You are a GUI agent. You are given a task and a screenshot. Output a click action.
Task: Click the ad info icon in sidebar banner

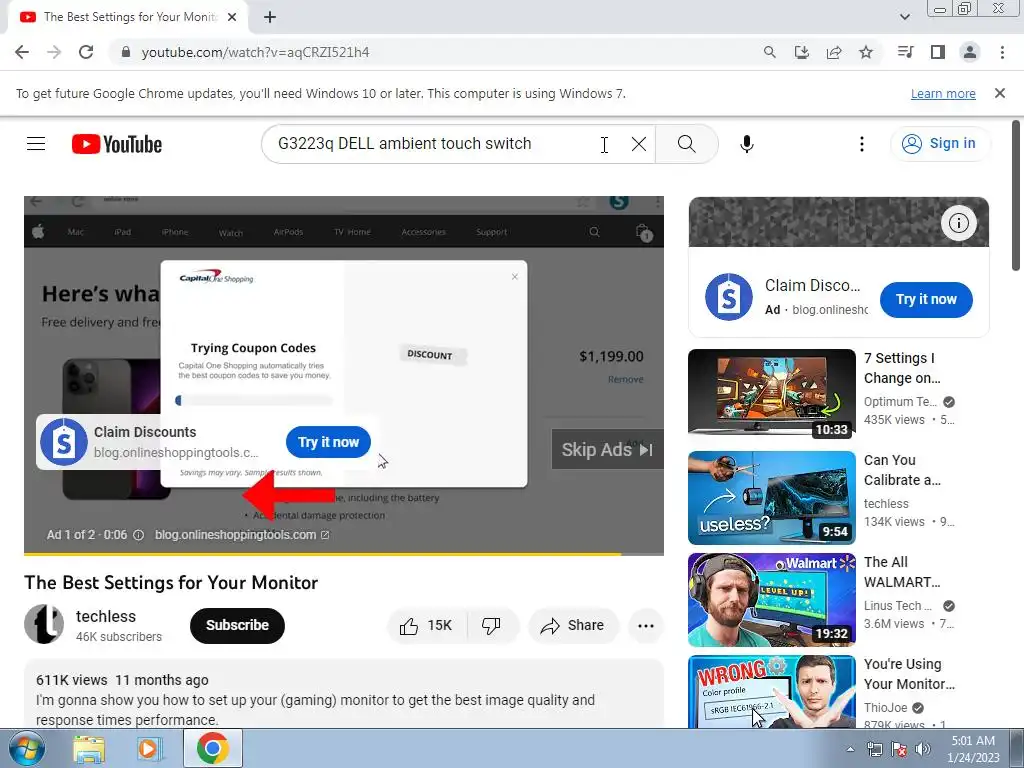point(958,223)
